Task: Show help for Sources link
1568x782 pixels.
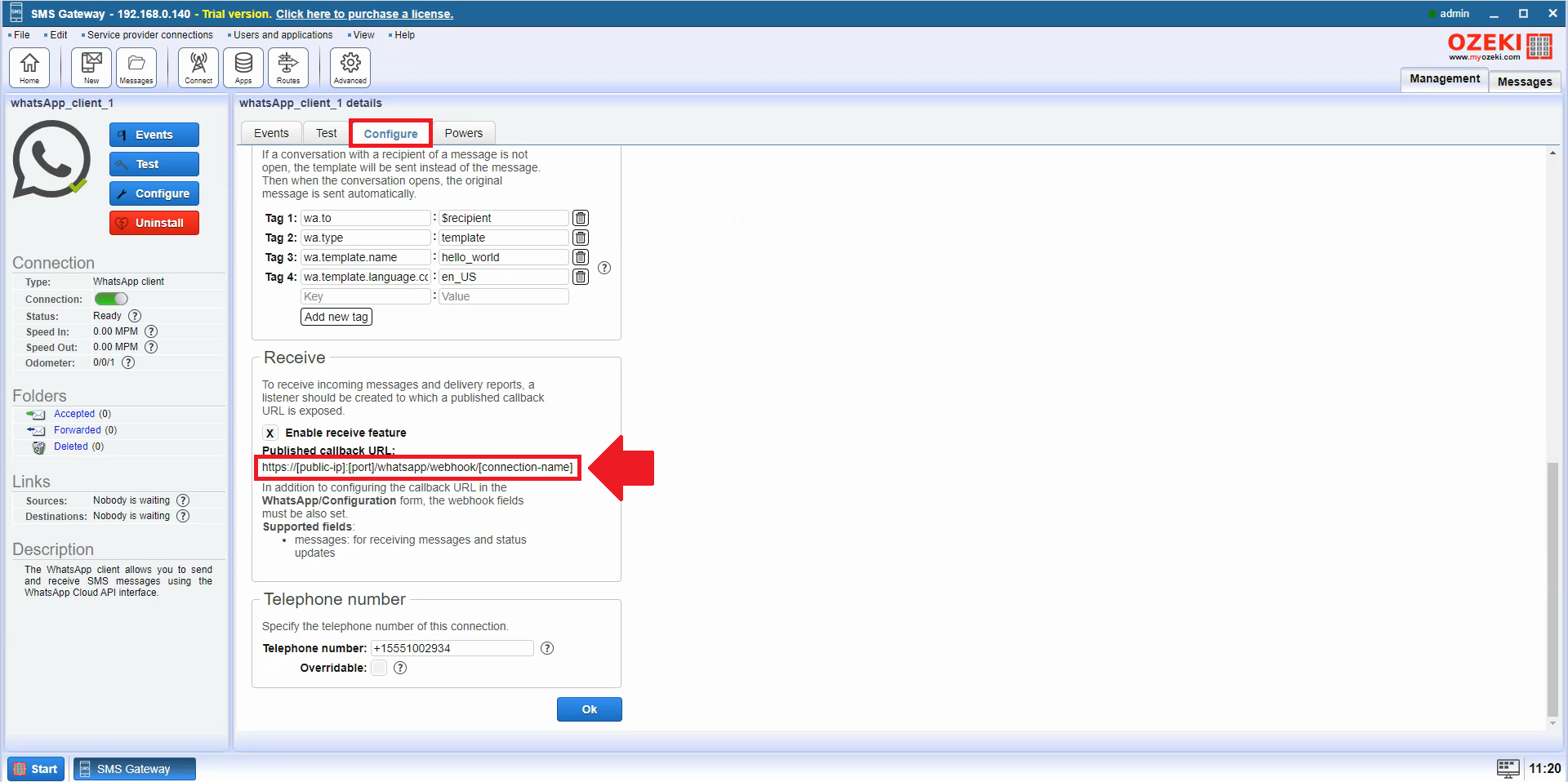Action: [x=183, y=500]
